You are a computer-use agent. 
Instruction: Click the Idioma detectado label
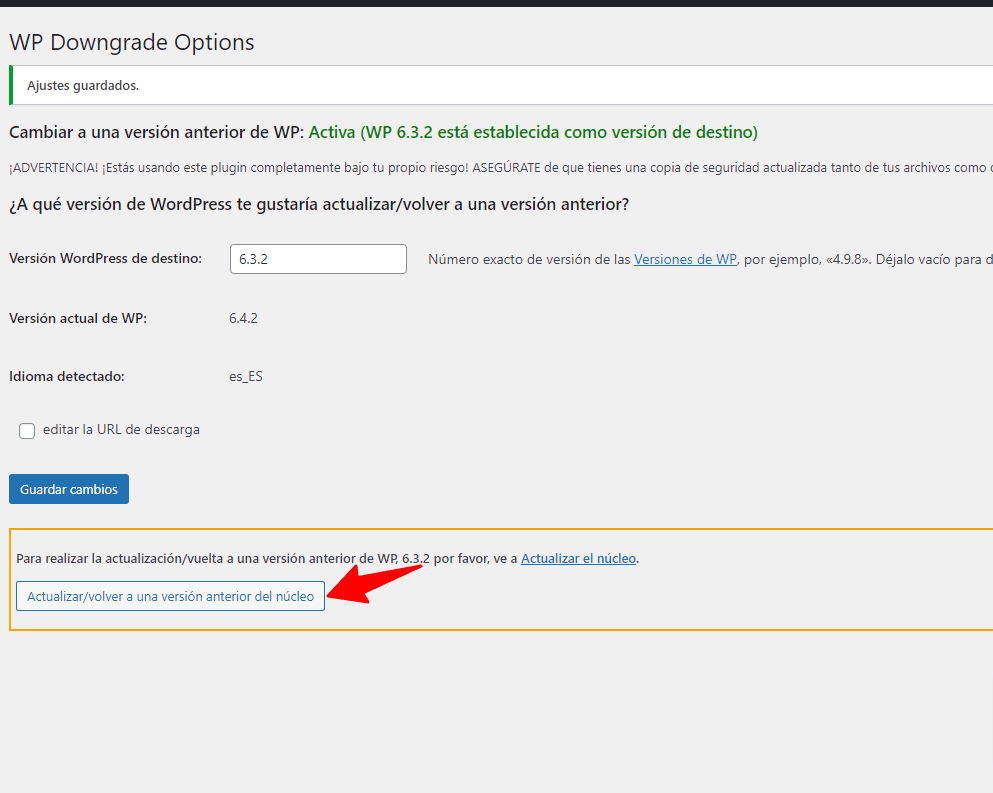pos(66,376)
